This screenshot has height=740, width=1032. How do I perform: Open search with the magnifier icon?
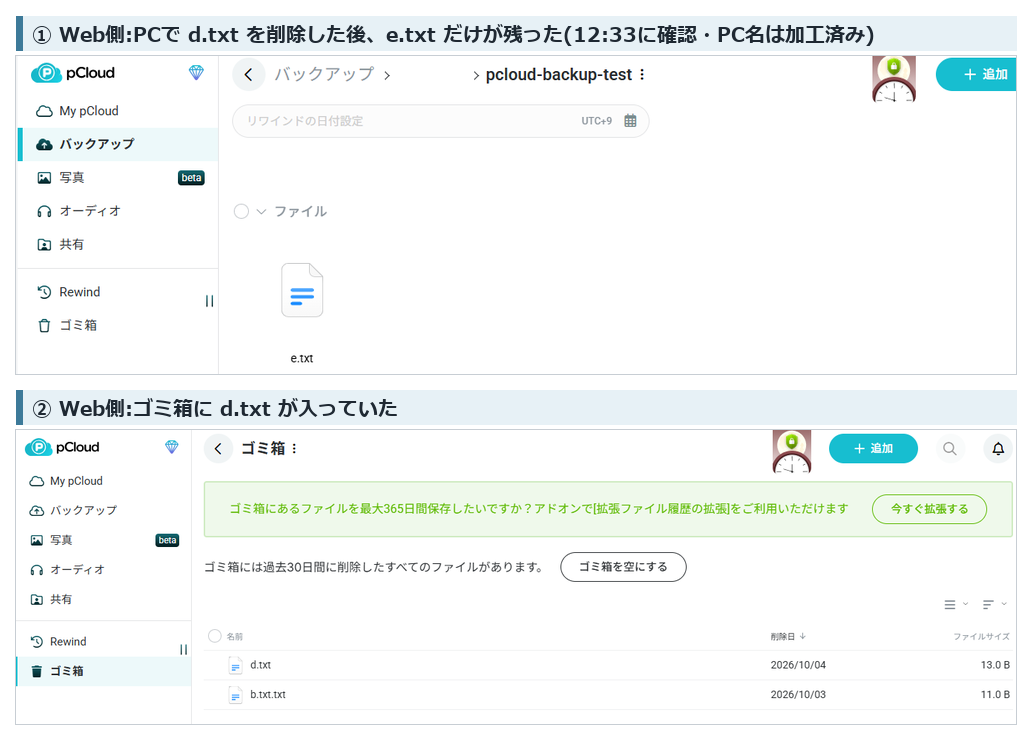click(950, 448)
